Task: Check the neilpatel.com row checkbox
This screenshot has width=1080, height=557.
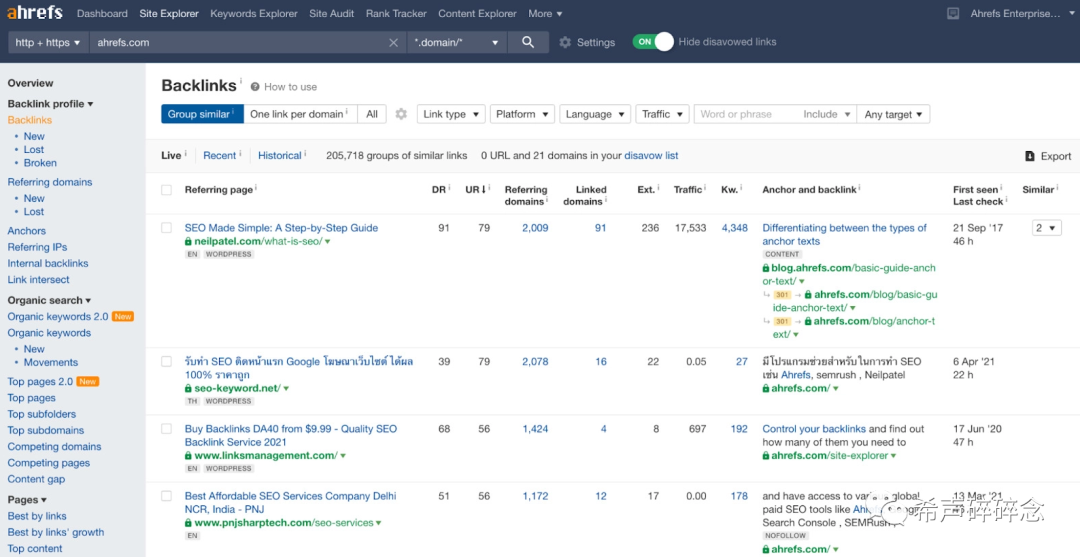Action: click(x=167, y=228)
